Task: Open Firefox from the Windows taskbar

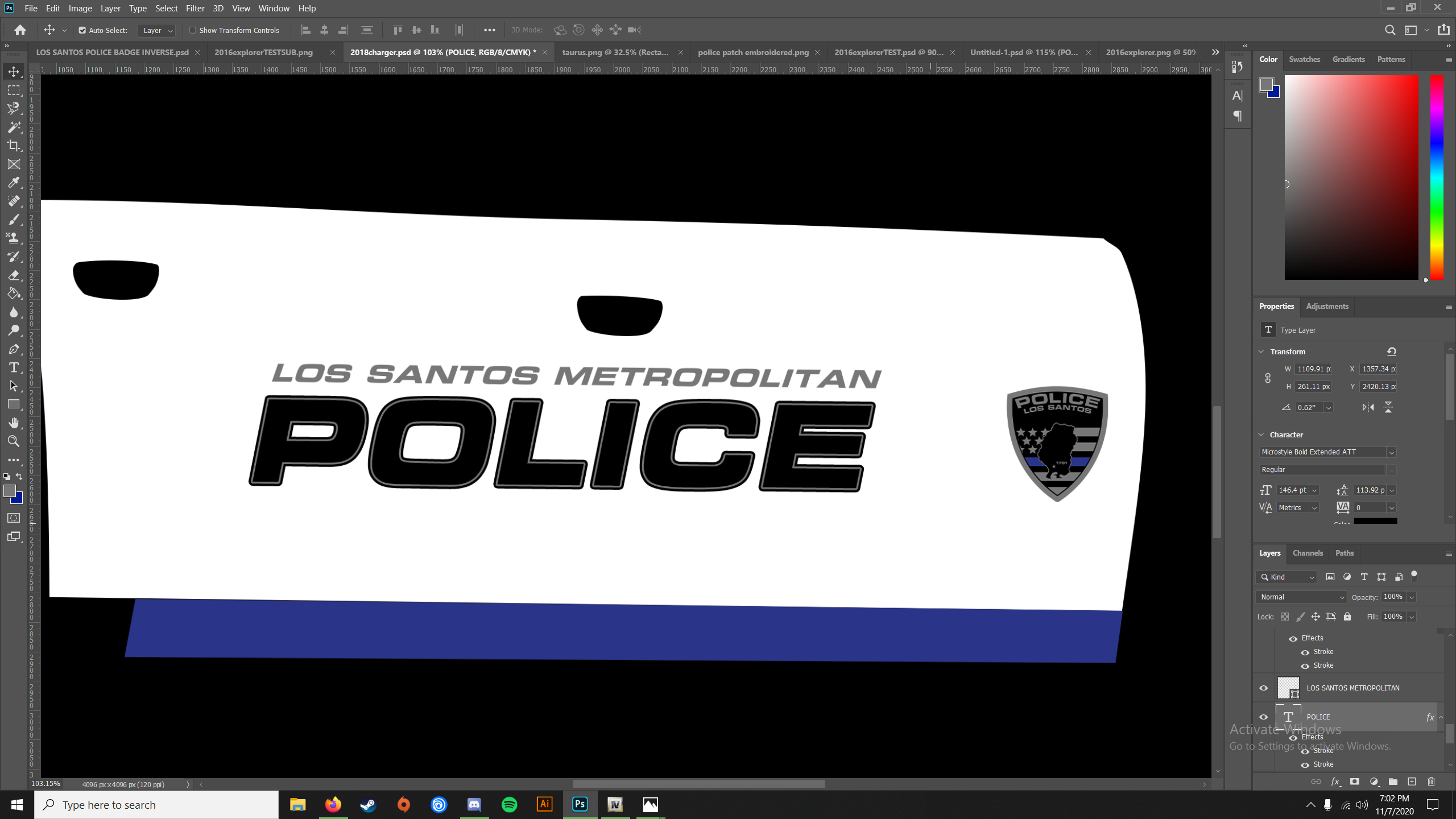Action: coord(333,804)
